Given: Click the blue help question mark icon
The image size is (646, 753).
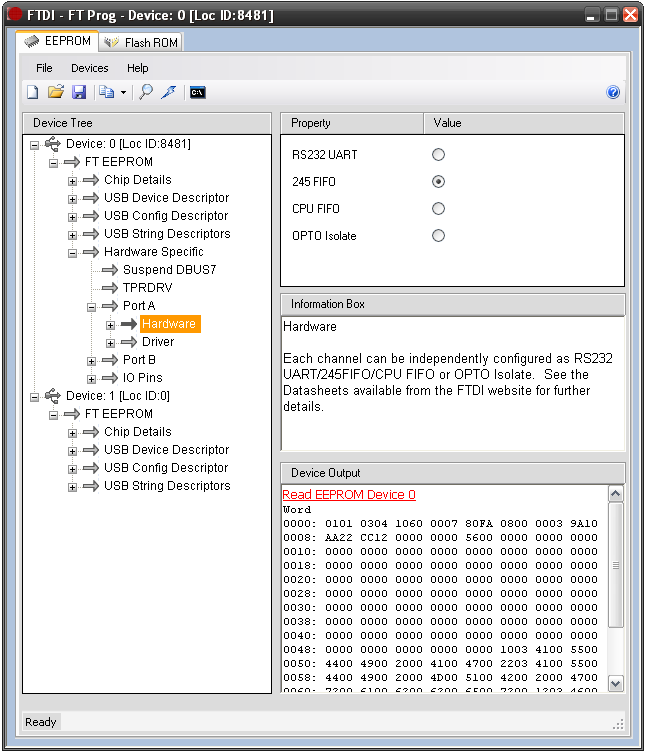Looking at the screenshot, I should coord(613,92).
